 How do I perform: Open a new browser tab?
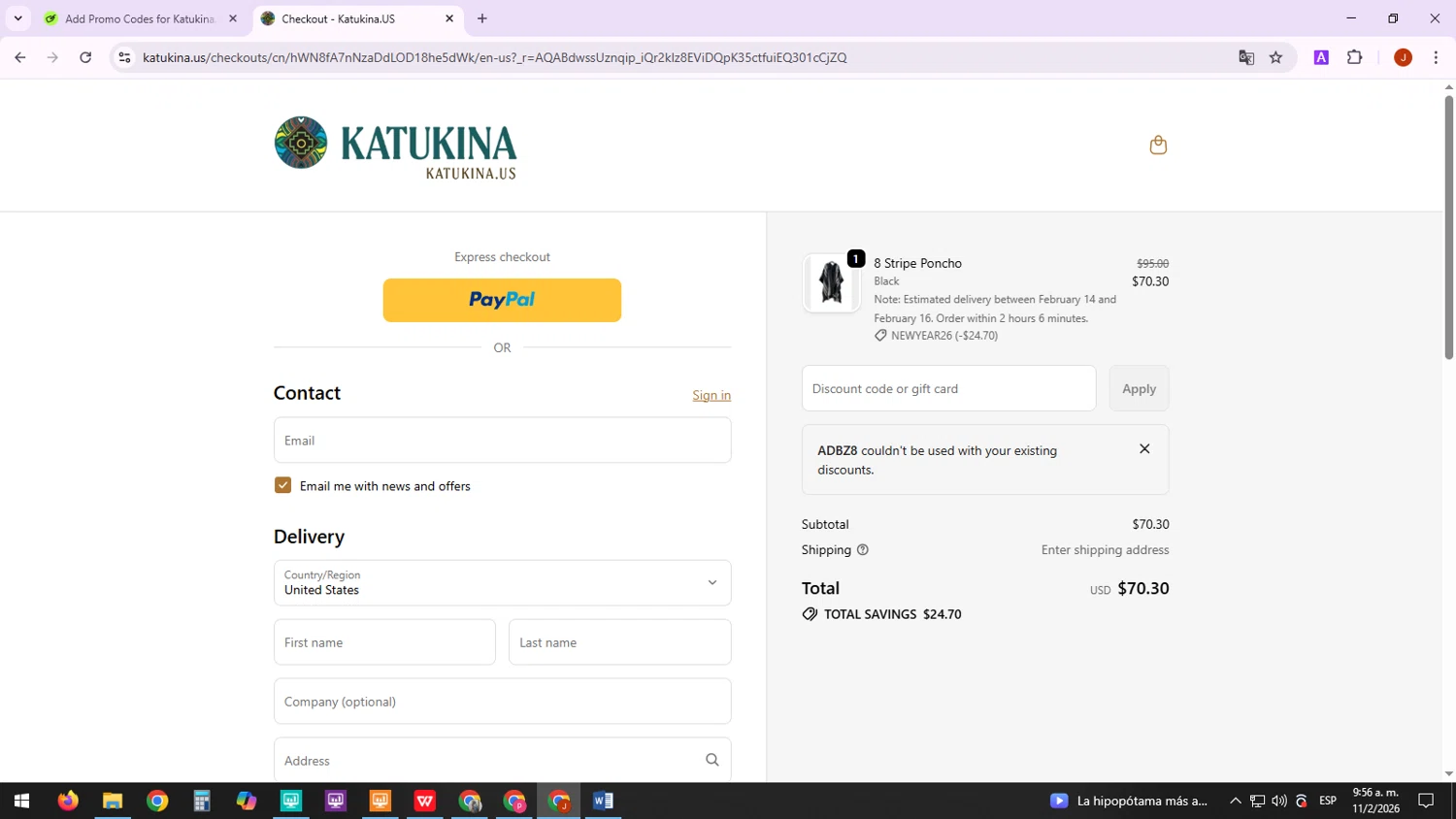(x=482, y=18)
